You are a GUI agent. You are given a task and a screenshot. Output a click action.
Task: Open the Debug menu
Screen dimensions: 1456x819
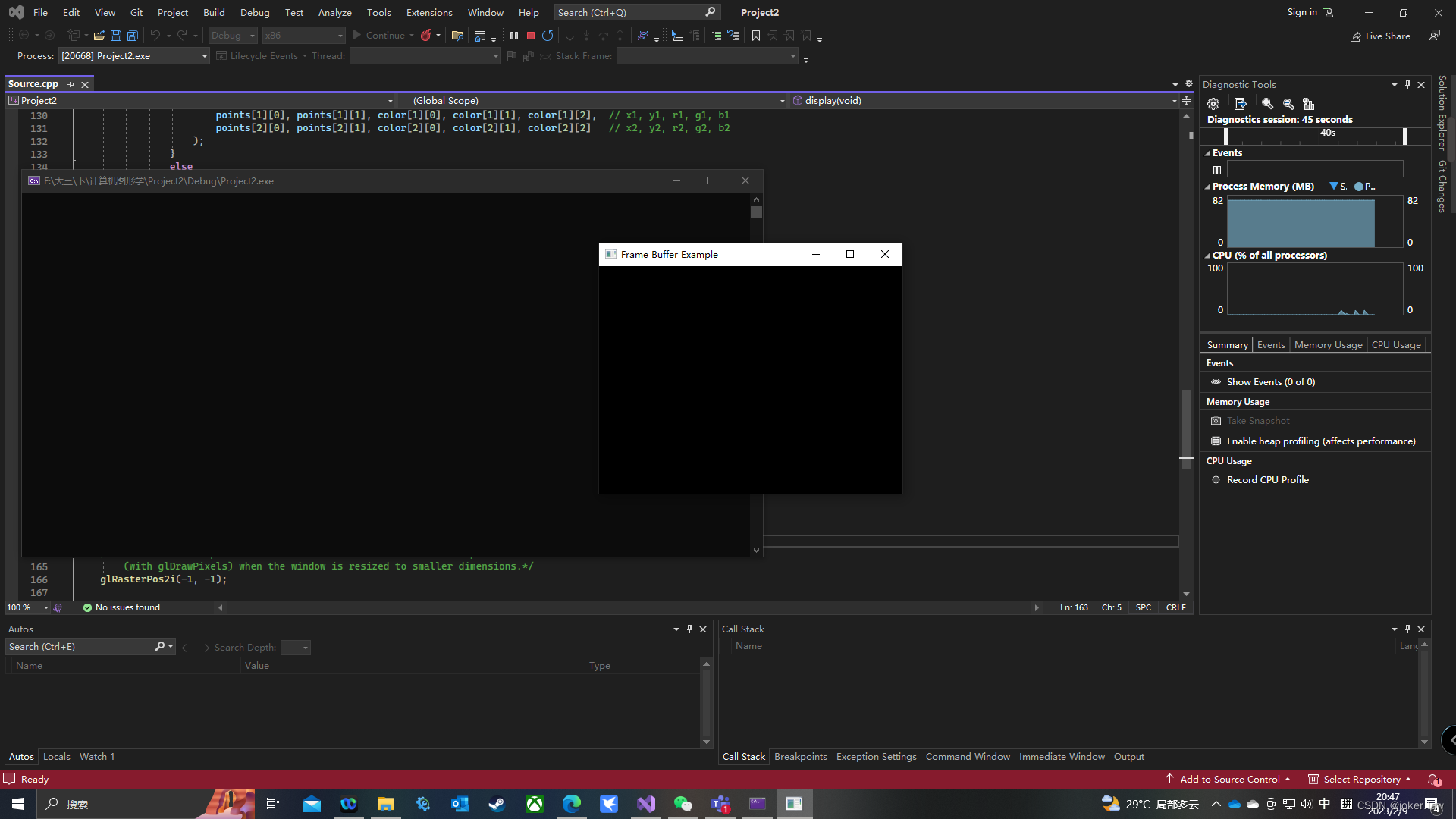tap(254, 12)
